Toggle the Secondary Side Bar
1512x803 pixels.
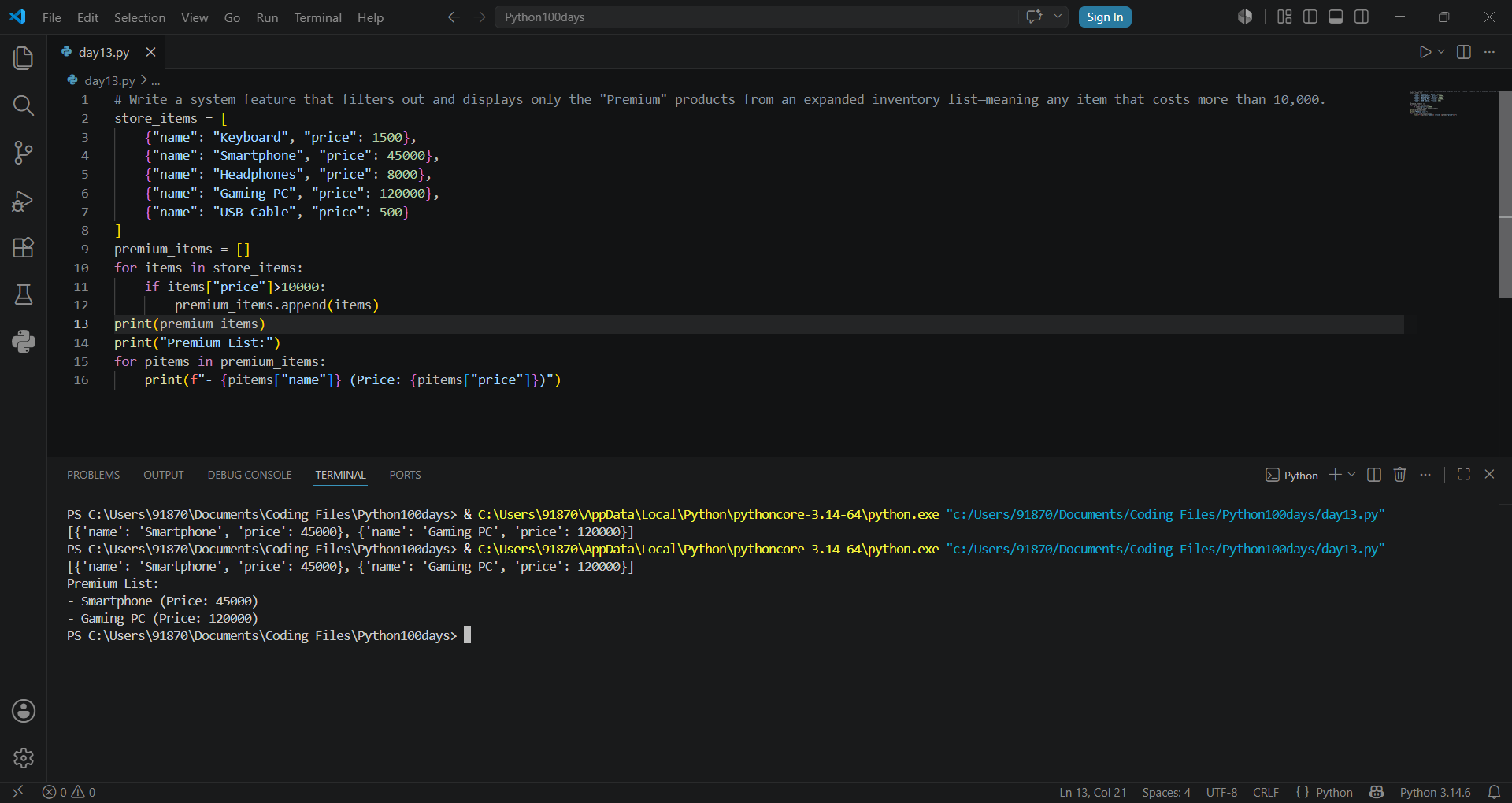tap(1362, 17)
